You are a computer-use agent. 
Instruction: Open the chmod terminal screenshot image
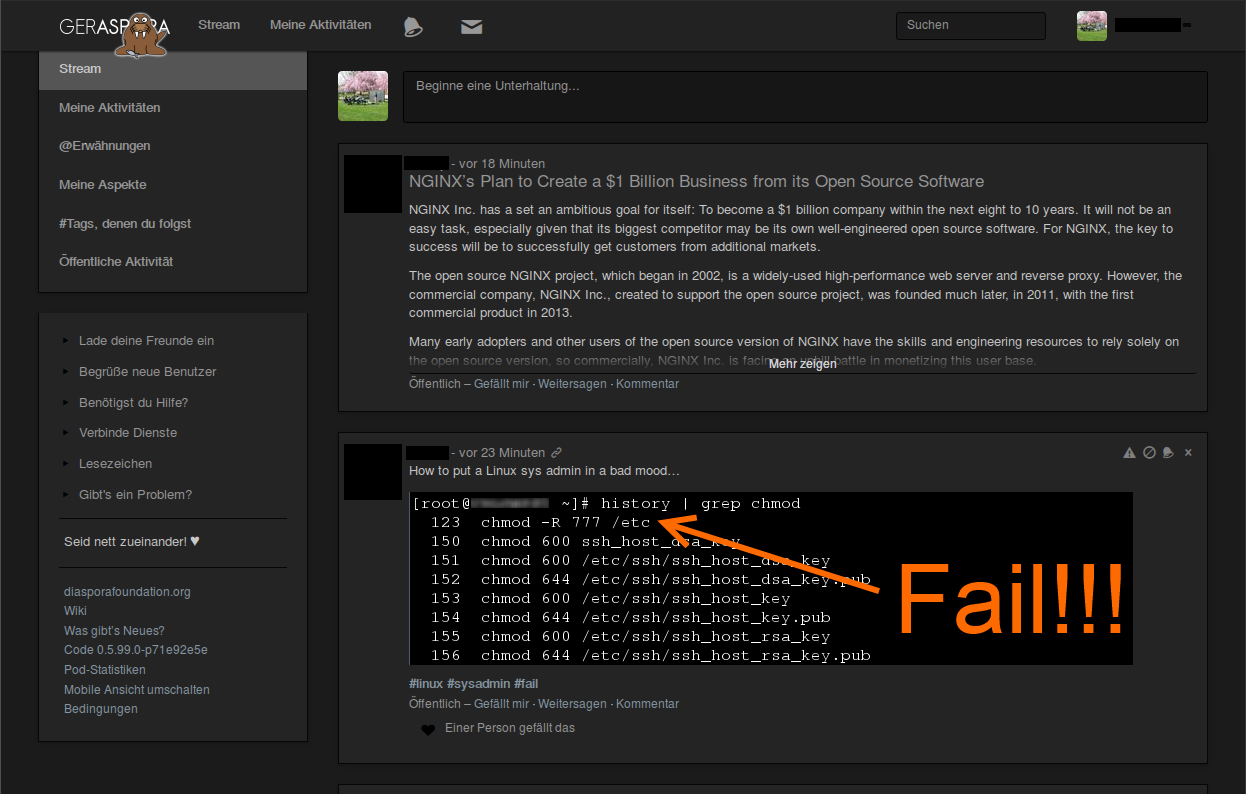tap(771, 578)
